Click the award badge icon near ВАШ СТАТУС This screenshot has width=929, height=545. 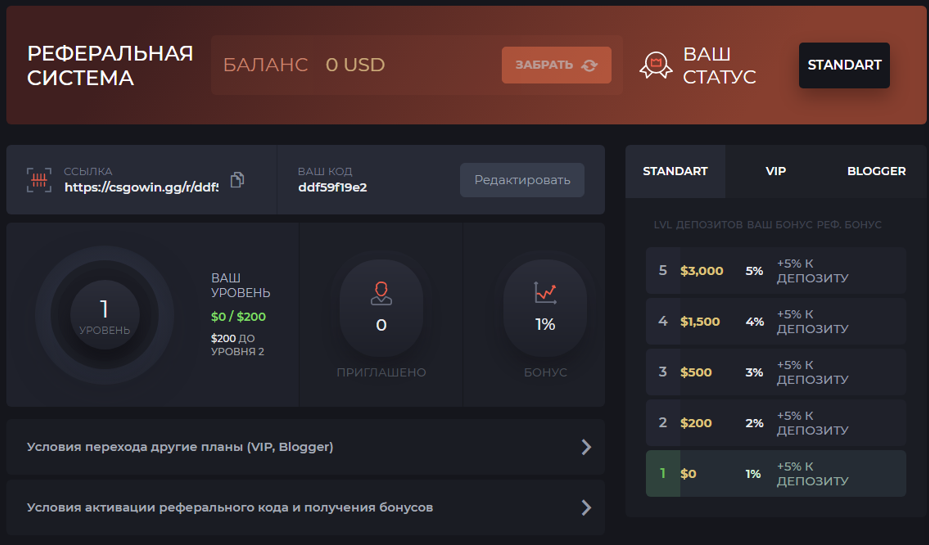tap(656, 65)
